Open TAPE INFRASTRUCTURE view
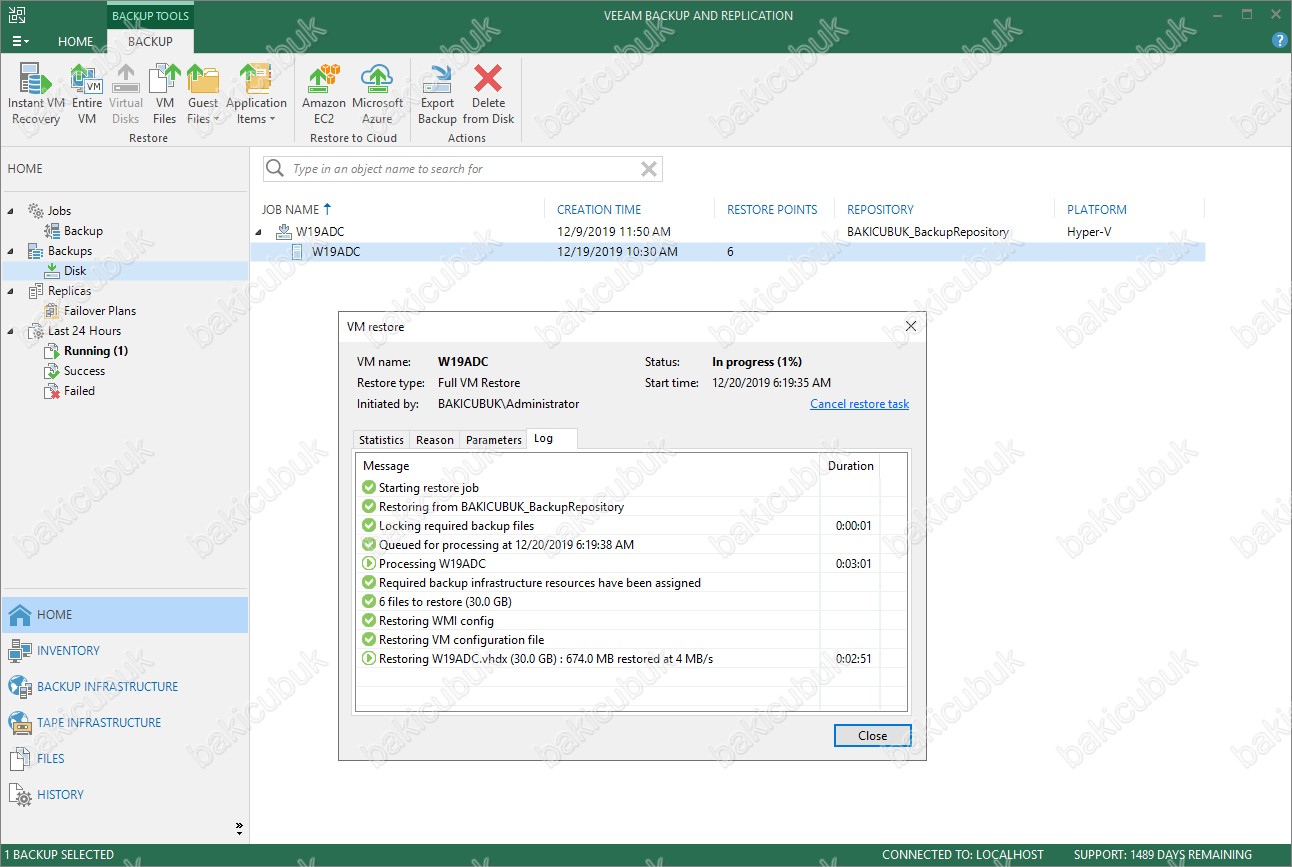Image resolution: width=1292 pixels, height=867 pixels. pyautogui.click(x=125, y=723)
